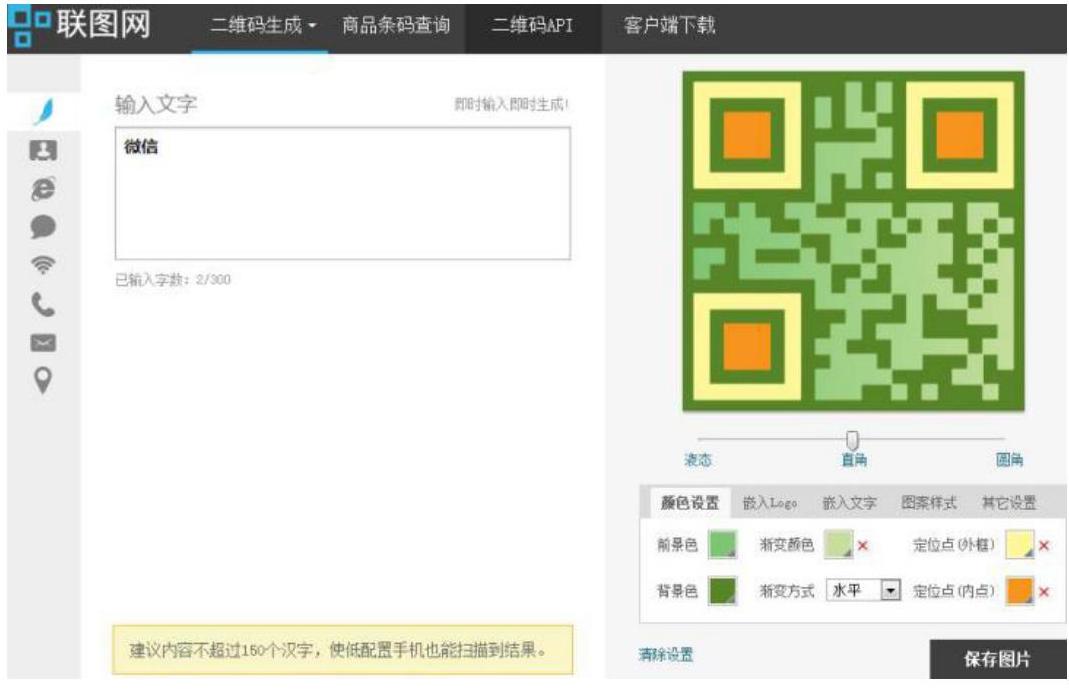Select the WiFi icon in sidebar

(43, 265)
